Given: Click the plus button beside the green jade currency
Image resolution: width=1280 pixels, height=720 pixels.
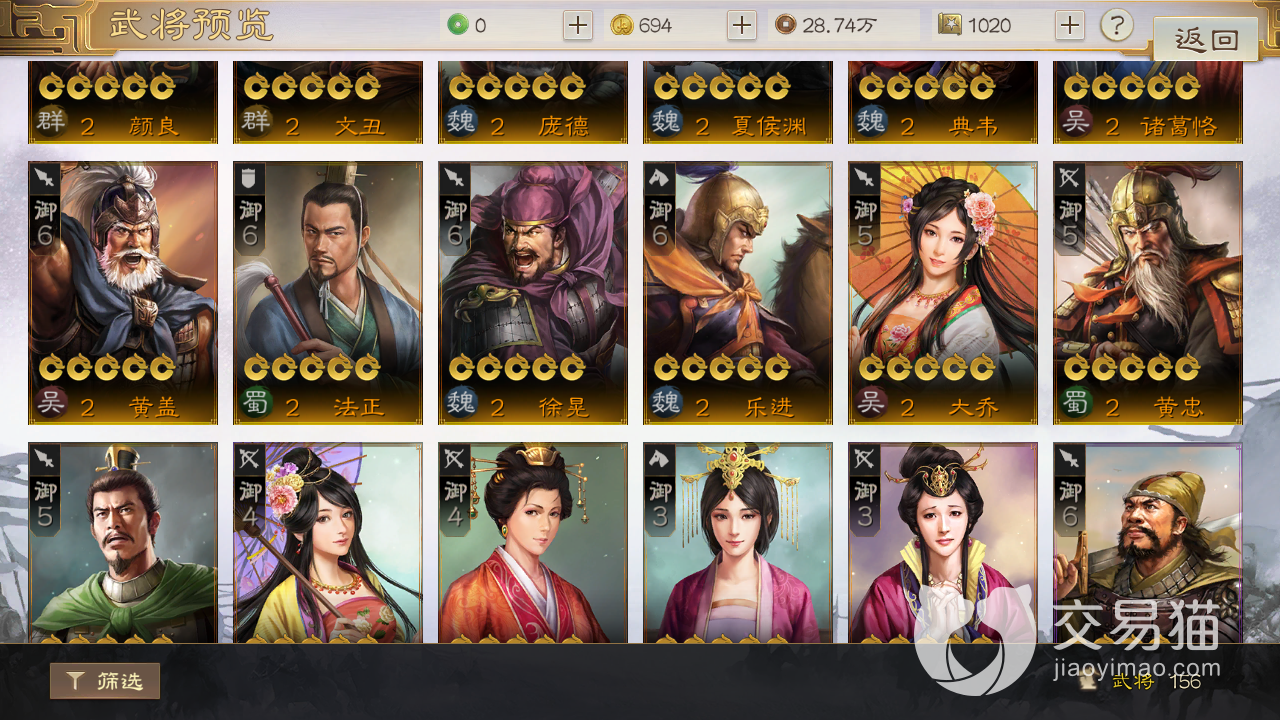Looking at the screenshot, I should tap(578, 26).
